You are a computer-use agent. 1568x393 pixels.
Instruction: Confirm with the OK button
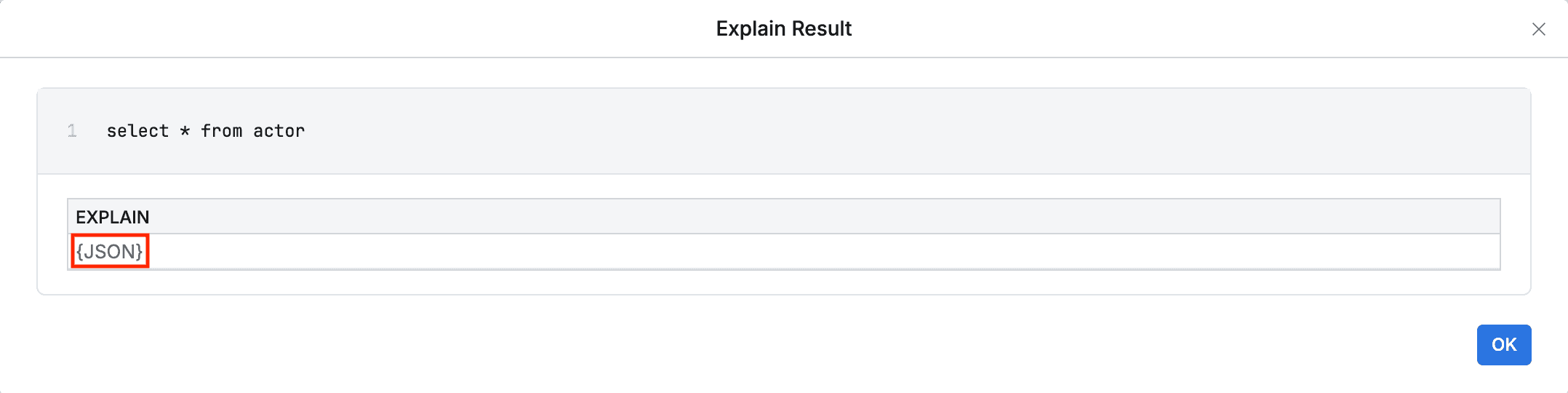[1503, 344]
